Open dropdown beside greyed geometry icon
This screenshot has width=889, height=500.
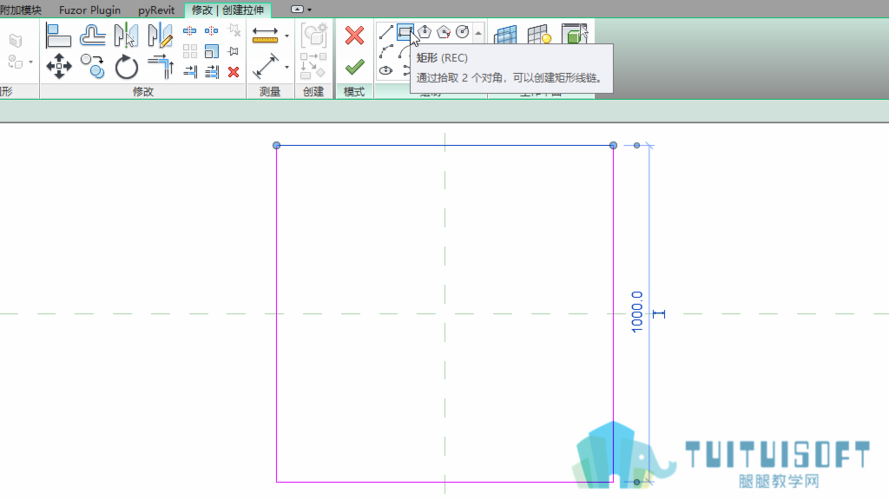coord(31,62)
